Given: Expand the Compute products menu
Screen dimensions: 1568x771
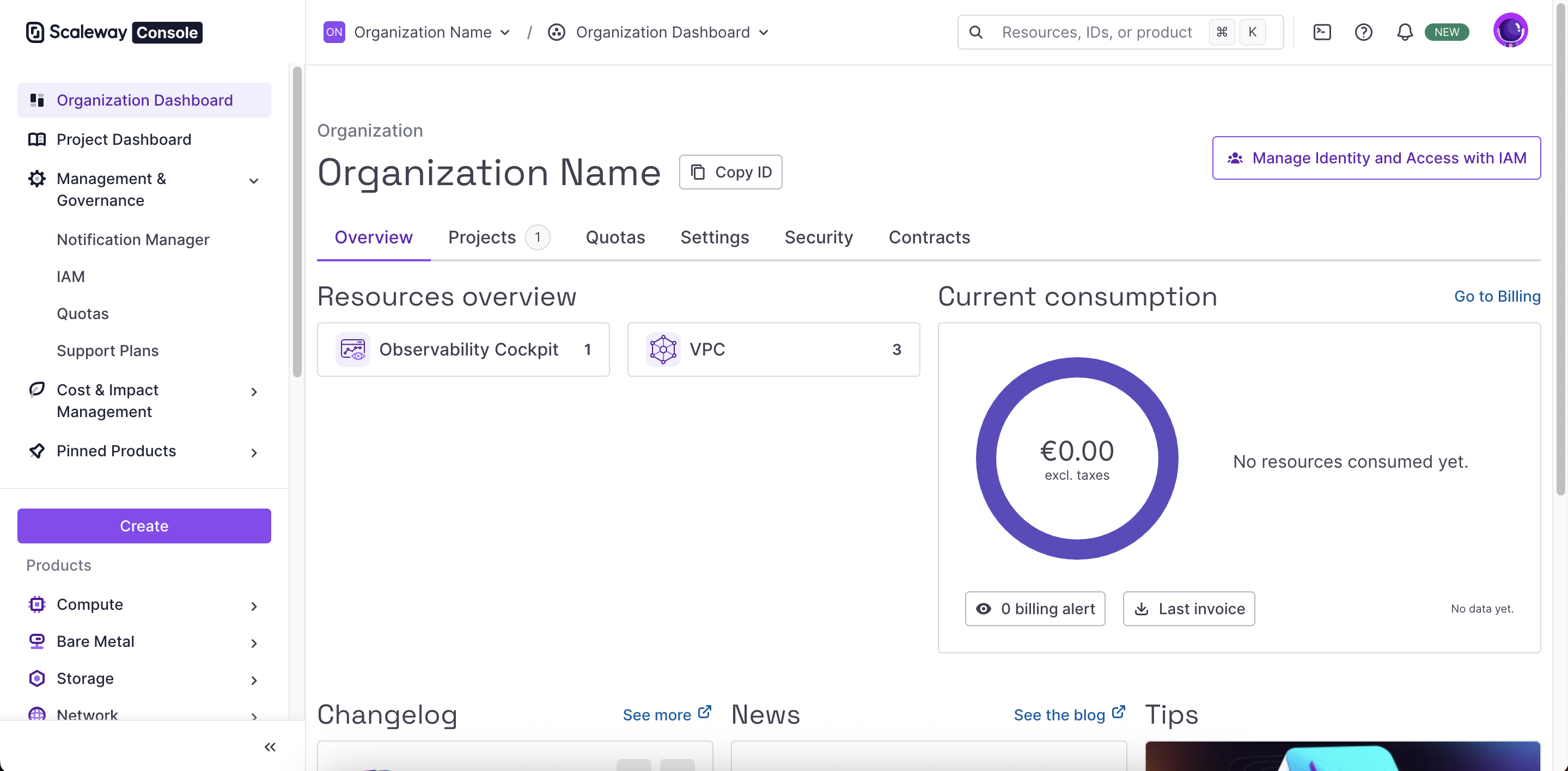Looking at the screenshot, I should tap(254, 606).
